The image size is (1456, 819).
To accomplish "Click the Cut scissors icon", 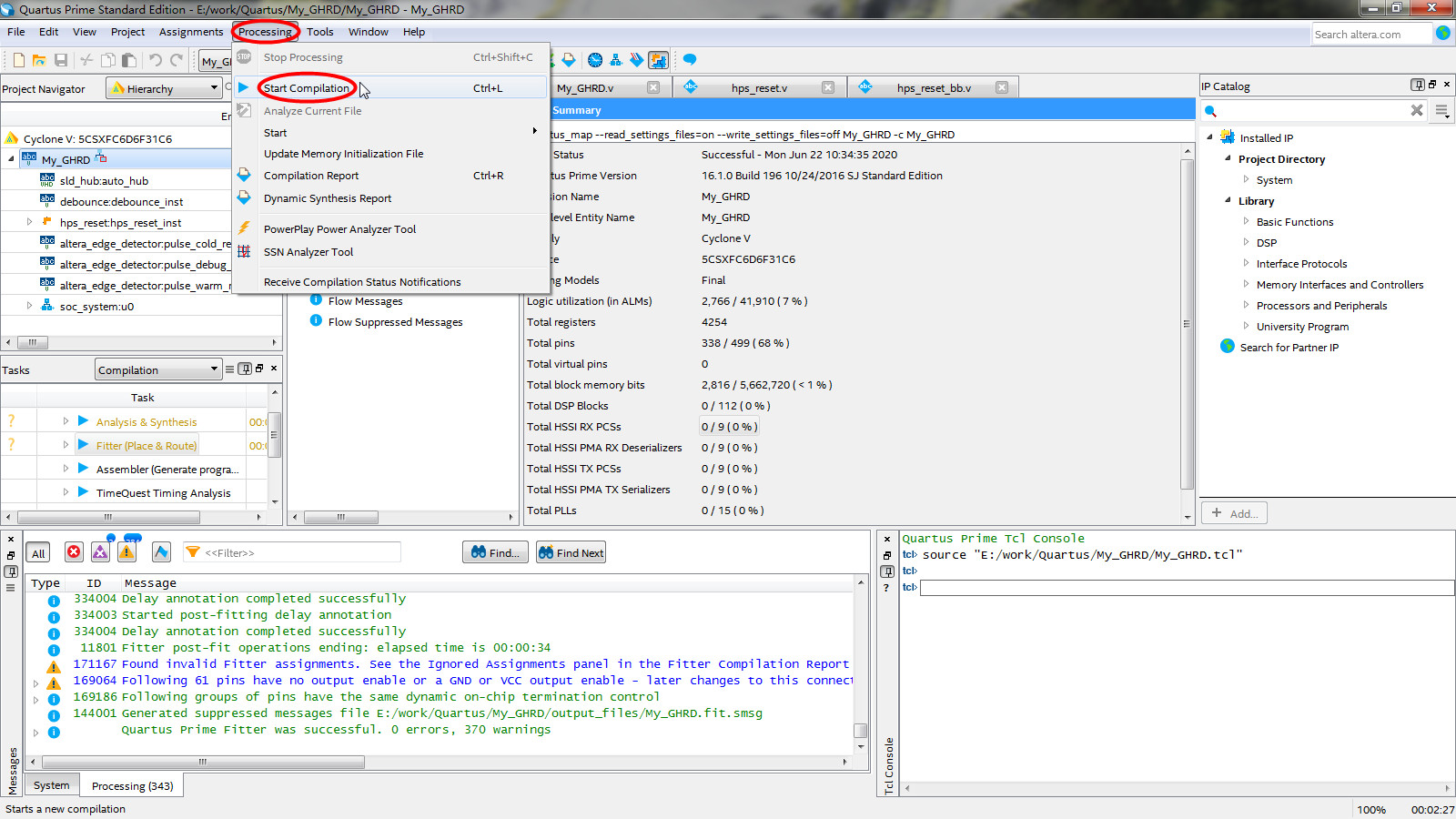I will (x=86, y=60).
